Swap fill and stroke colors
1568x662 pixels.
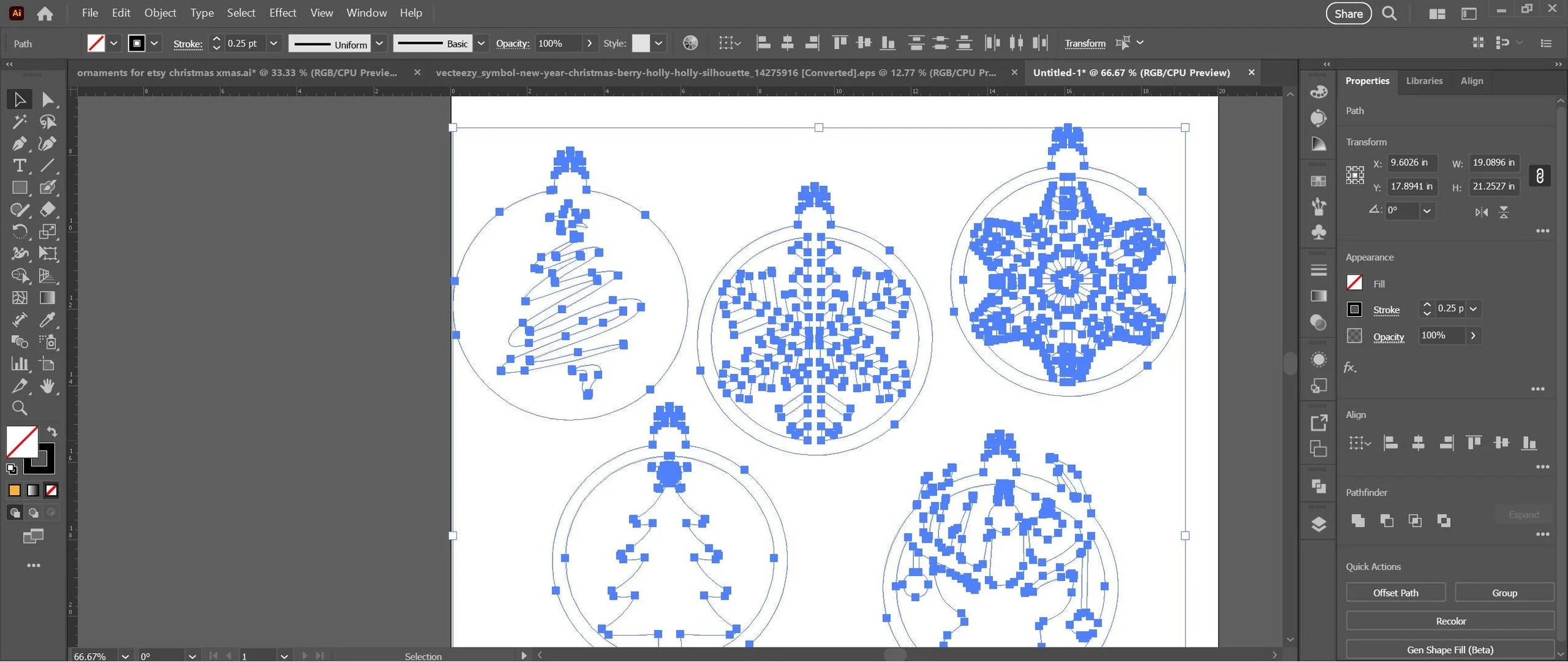52,432
